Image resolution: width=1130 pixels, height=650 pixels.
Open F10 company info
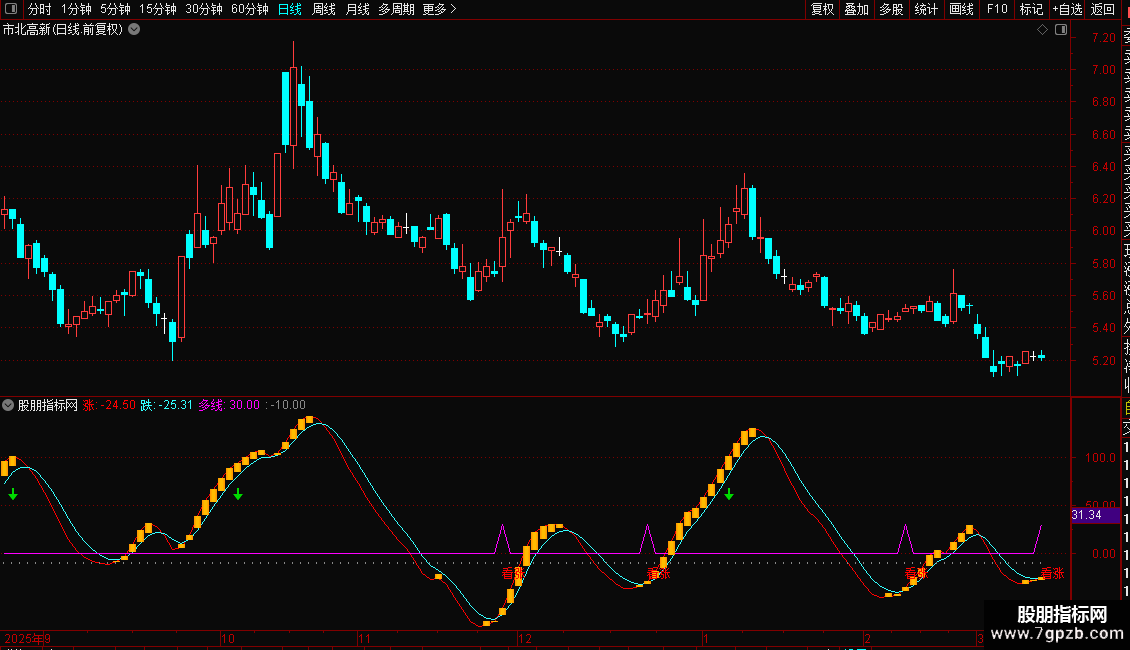997,9
